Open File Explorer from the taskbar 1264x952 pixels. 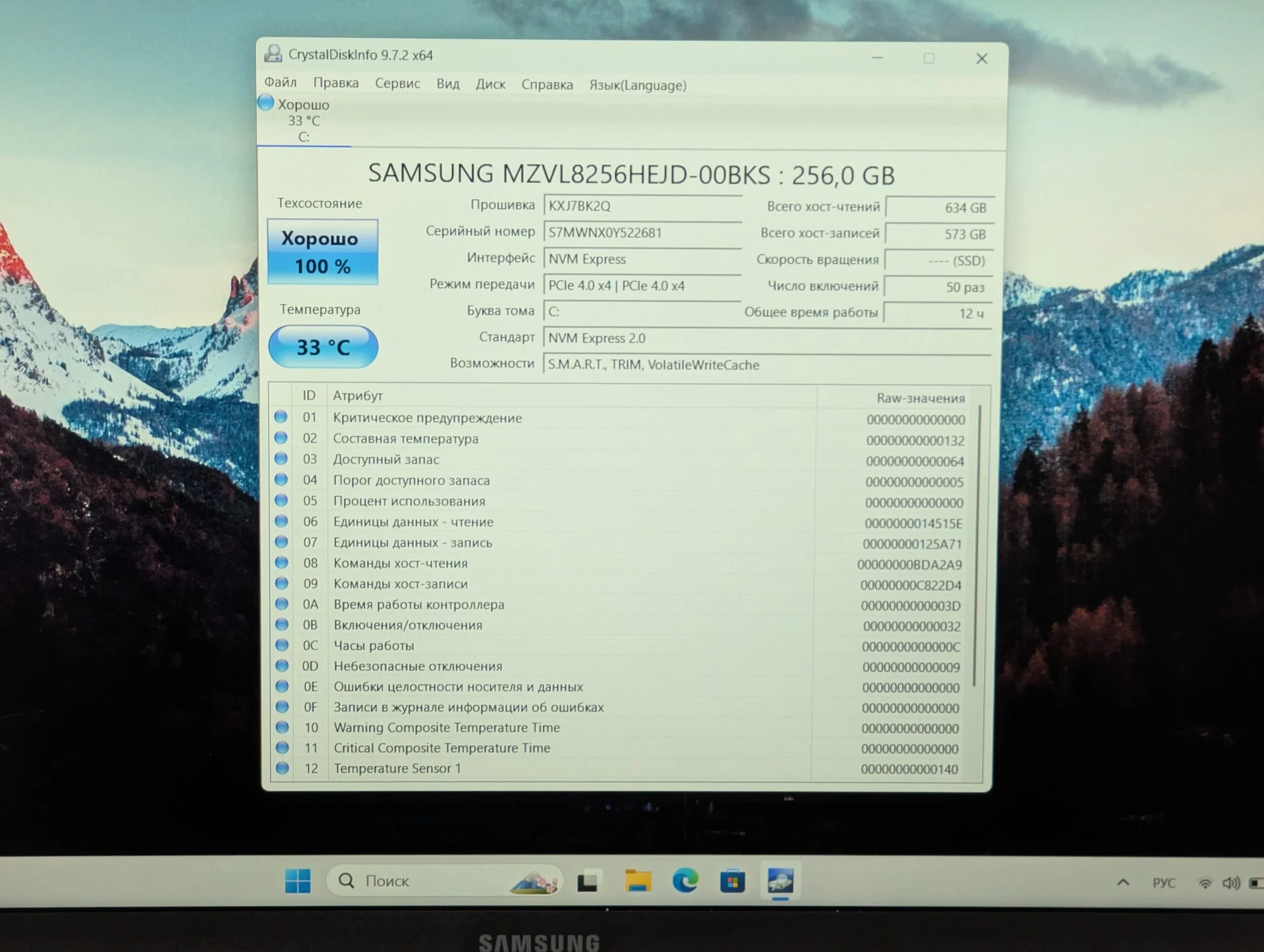pos(638,881)
